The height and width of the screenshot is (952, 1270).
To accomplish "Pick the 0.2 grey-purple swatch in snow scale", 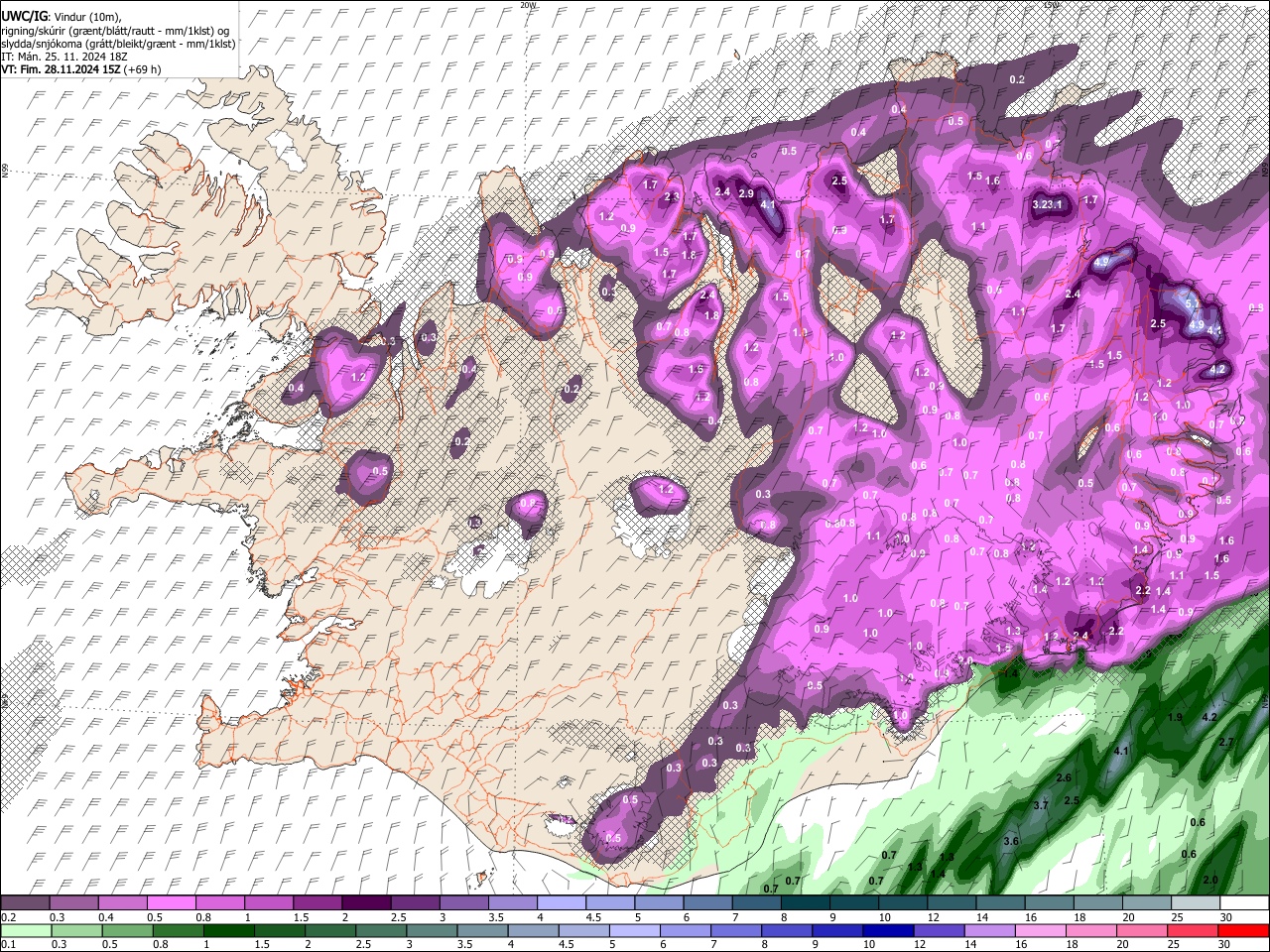I will (x=25, y=903).
